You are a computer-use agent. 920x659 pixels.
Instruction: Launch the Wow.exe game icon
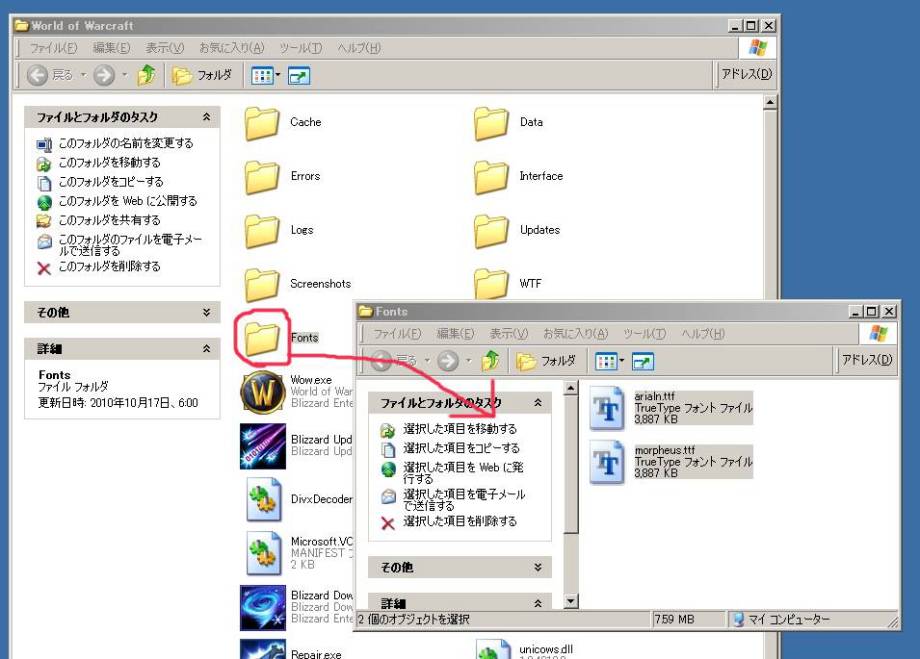263,392
